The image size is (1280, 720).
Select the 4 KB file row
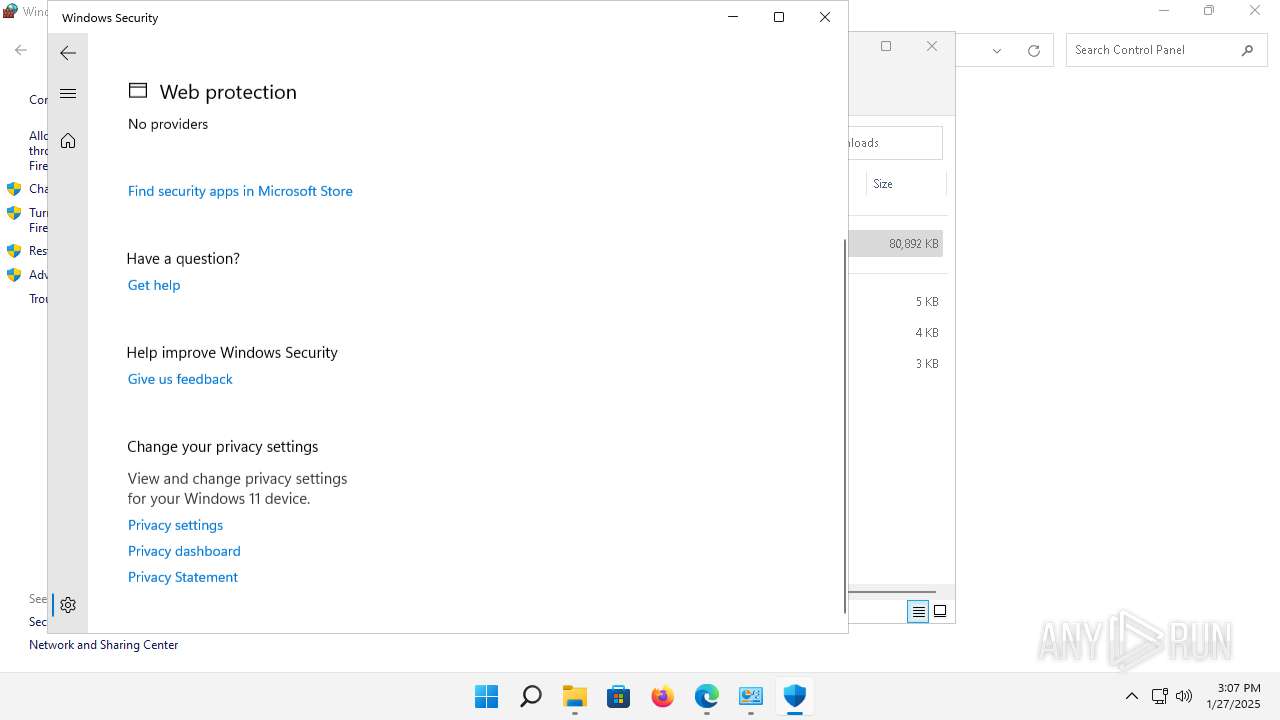[896, 333]
